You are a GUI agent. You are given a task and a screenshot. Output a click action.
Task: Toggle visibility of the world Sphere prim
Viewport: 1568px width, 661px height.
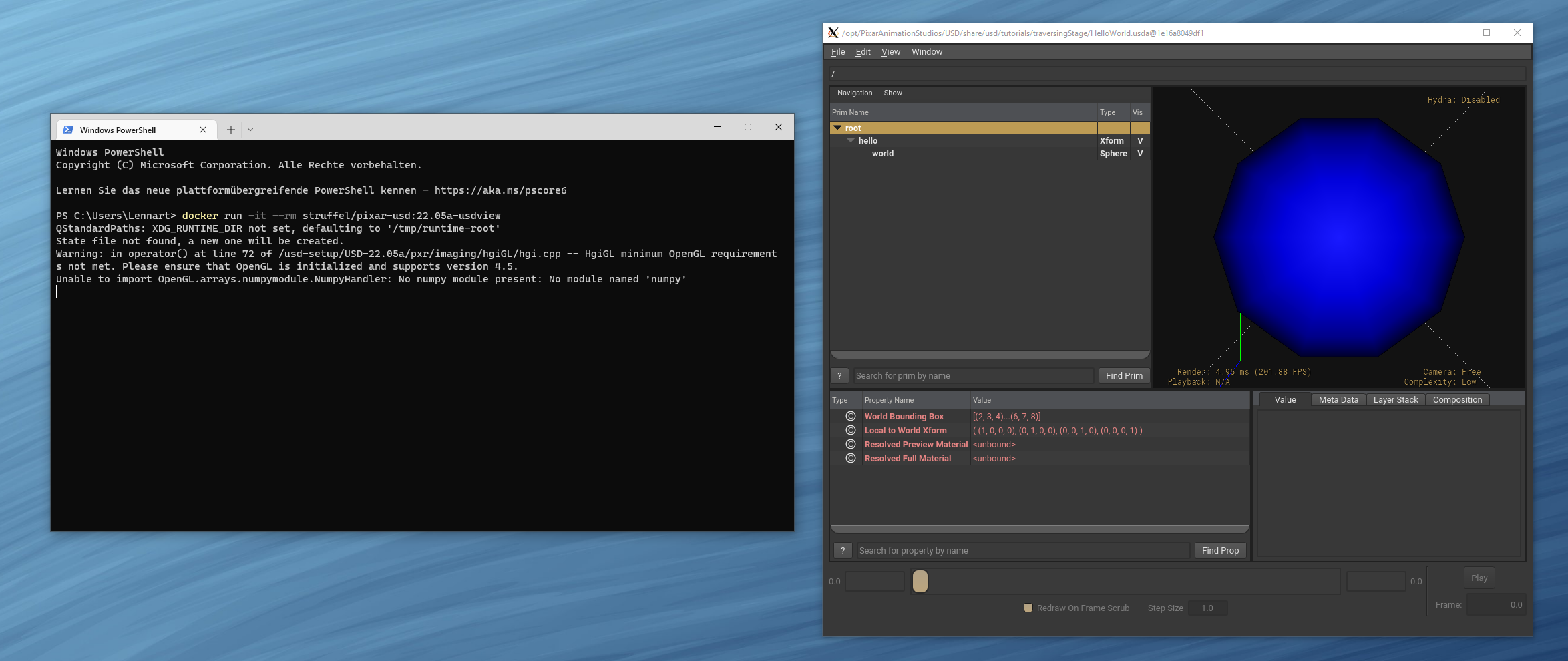(x=1140, y=153)
